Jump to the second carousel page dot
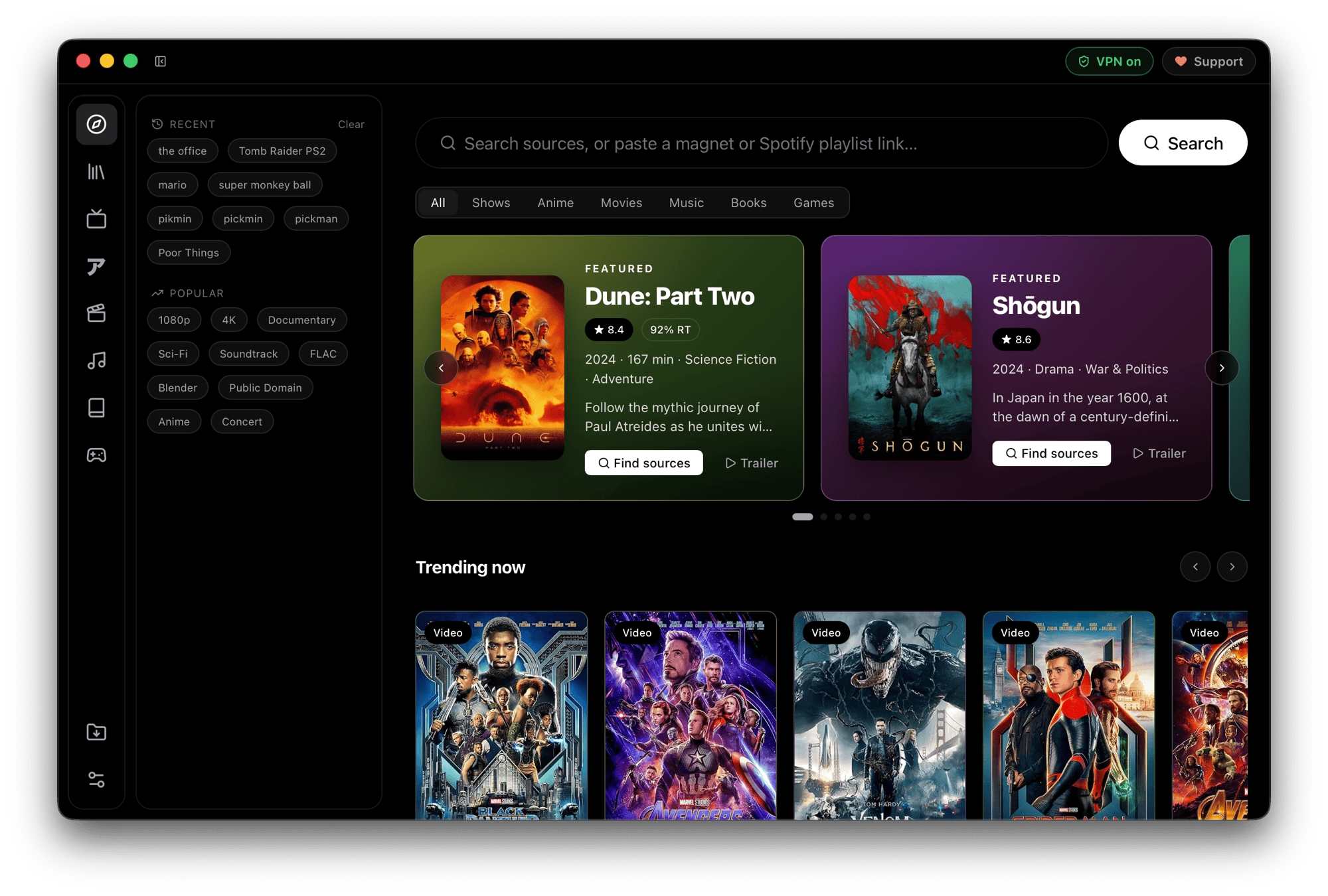1328x896 pixels. click(824, 516)
